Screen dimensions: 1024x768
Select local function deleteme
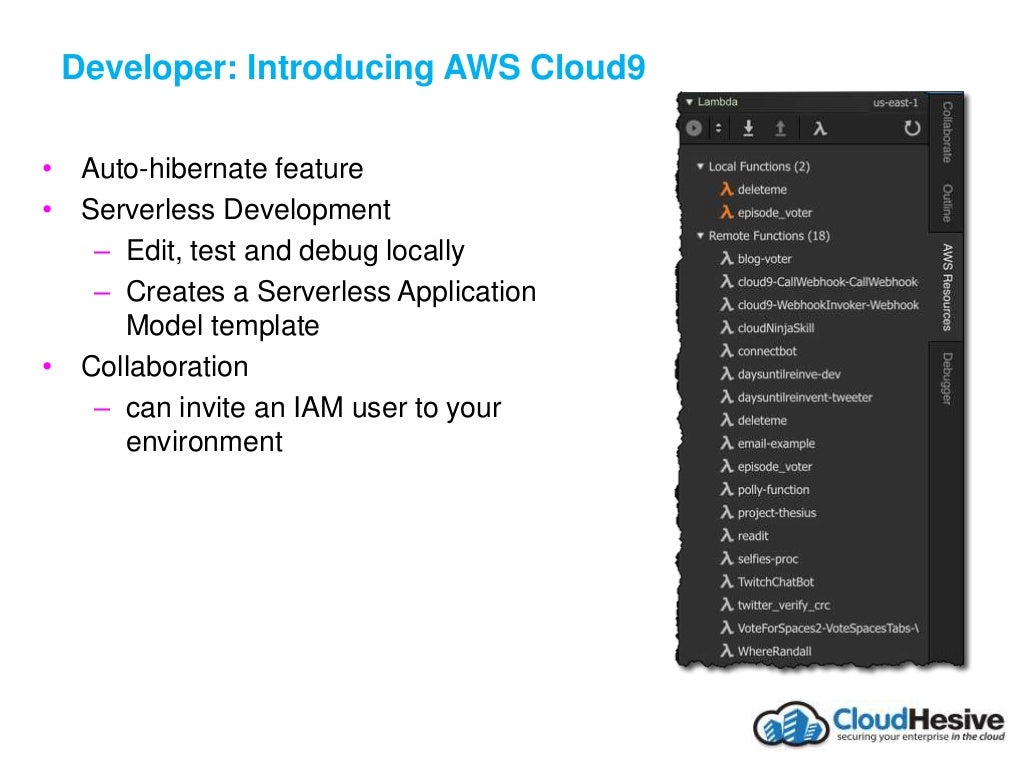point(762,190)
